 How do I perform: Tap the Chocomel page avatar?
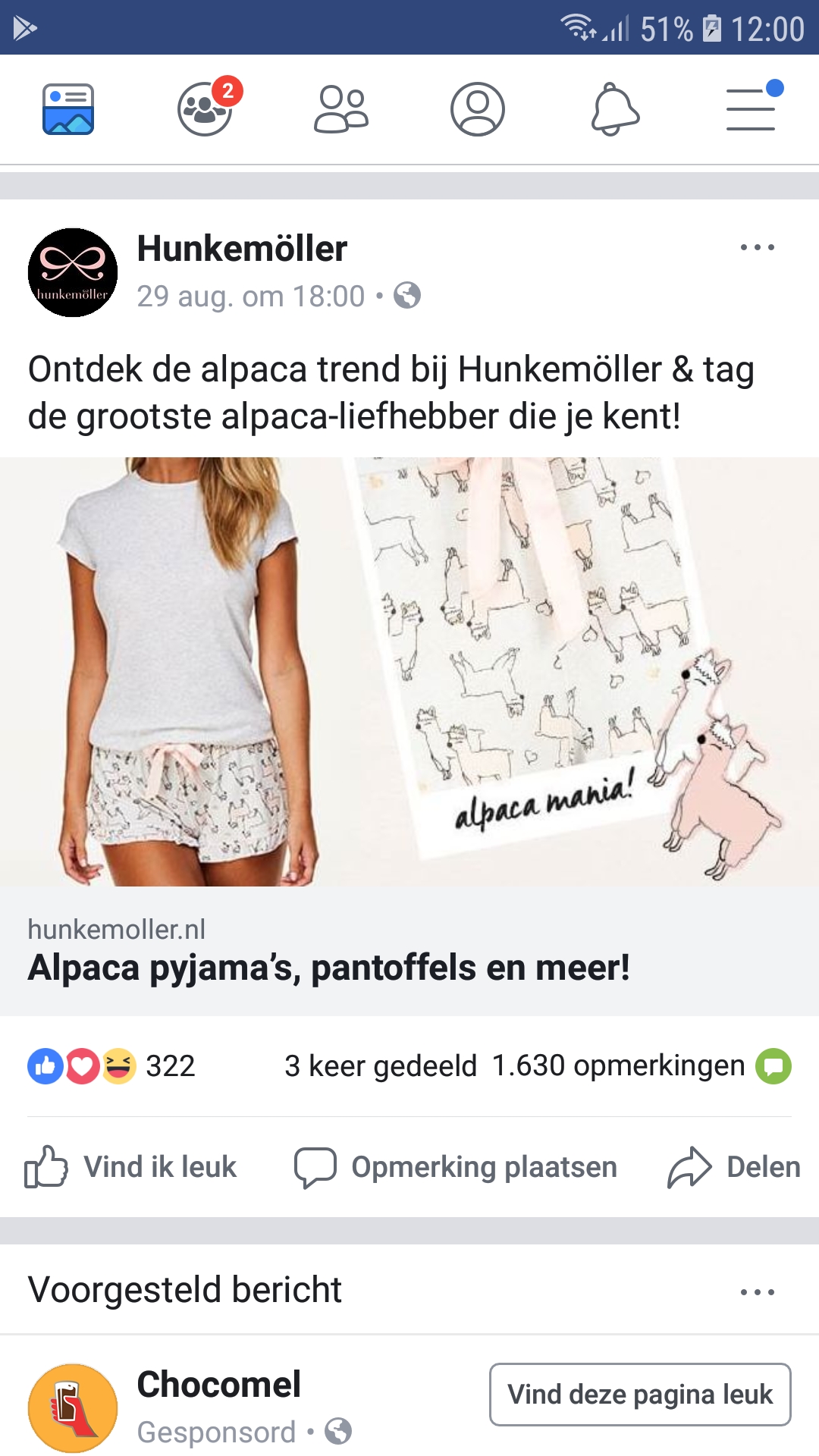[73, 1408]
